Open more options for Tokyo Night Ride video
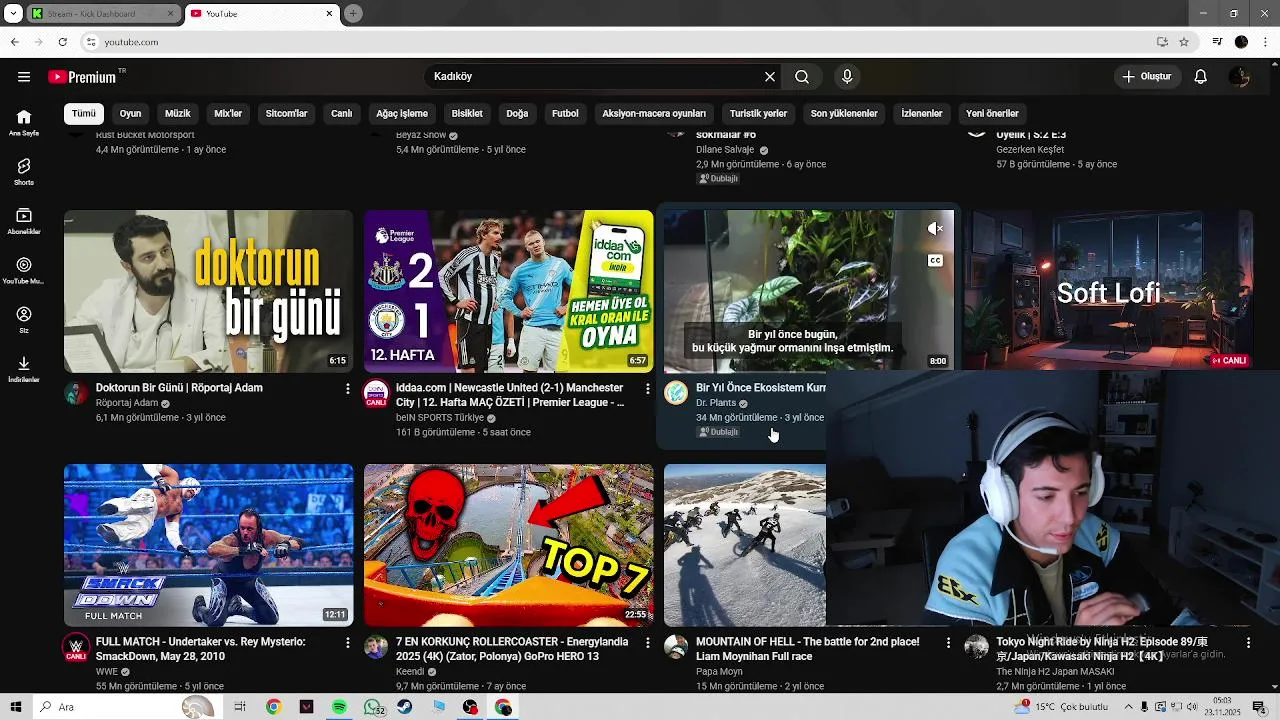Viewport: 1280px width, 720px height. tap(1249, 642)
